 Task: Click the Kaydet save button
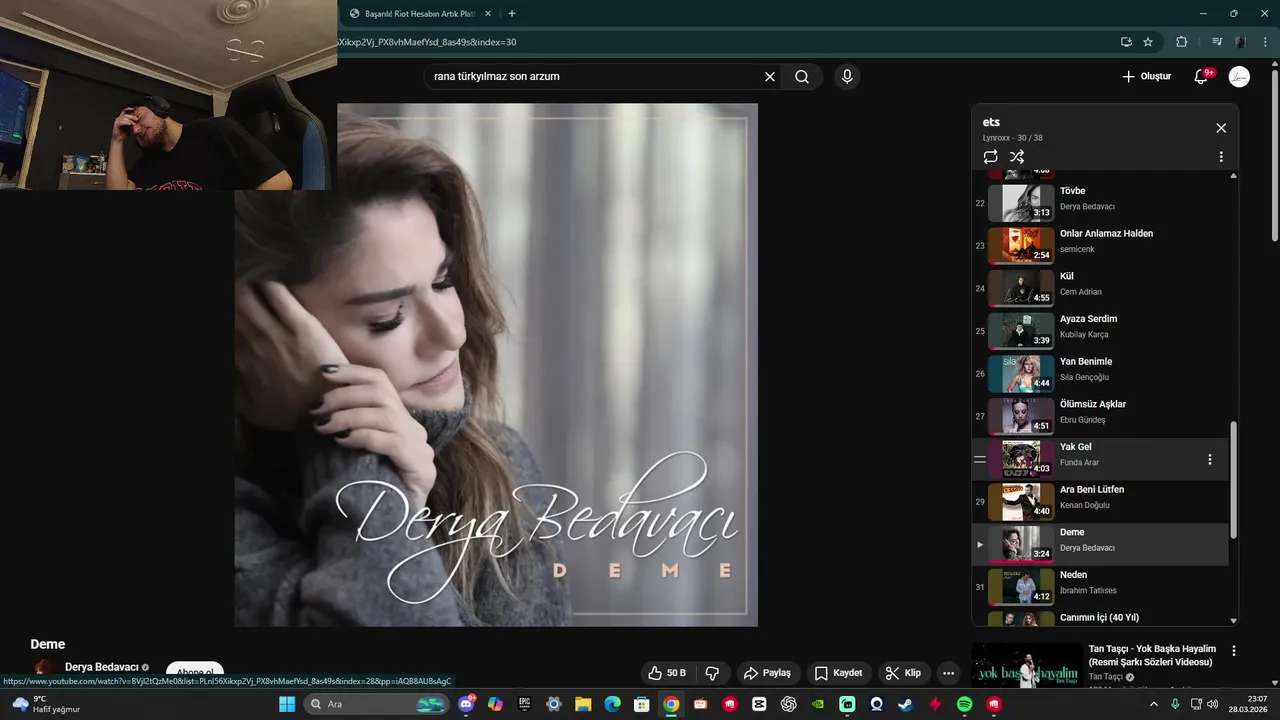838,673
